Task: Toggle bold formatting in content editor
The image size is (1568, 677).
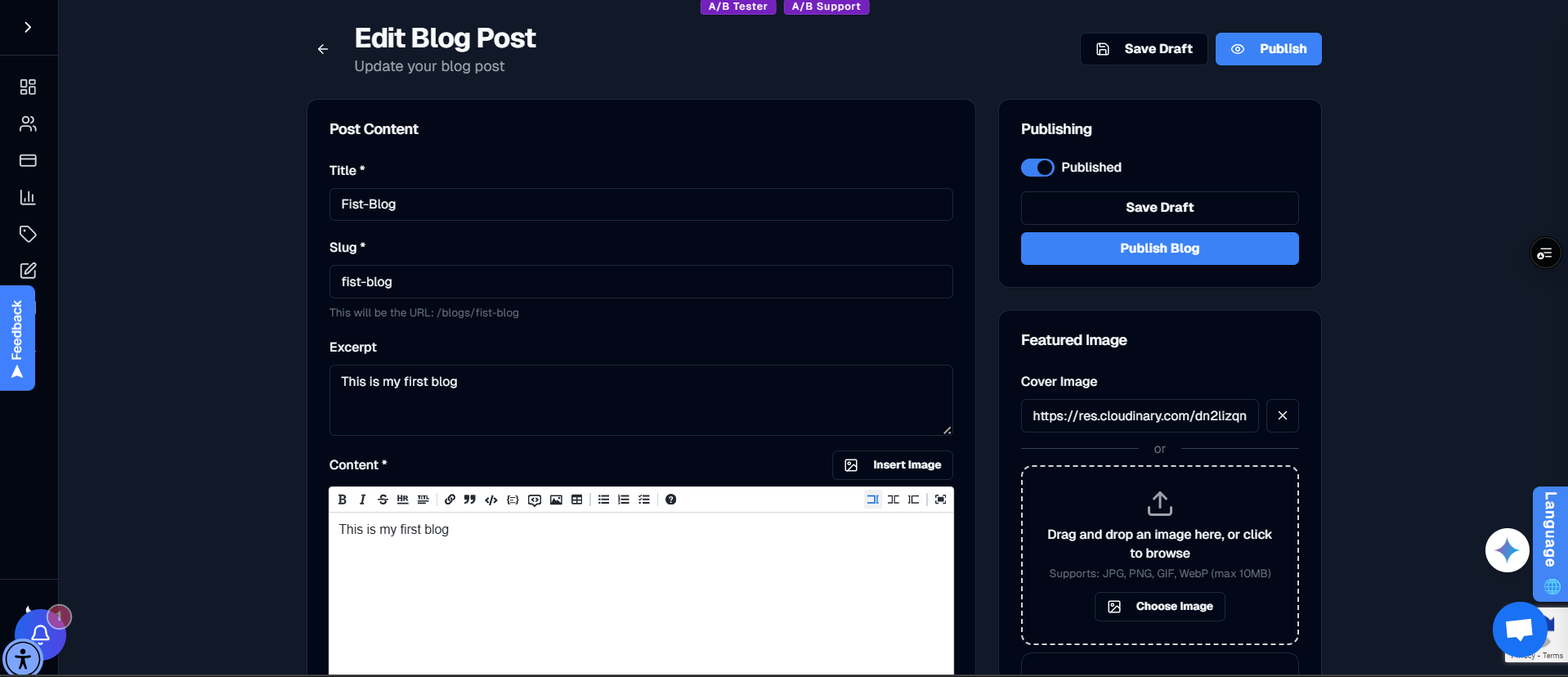Action: click(x=343, y=500)
